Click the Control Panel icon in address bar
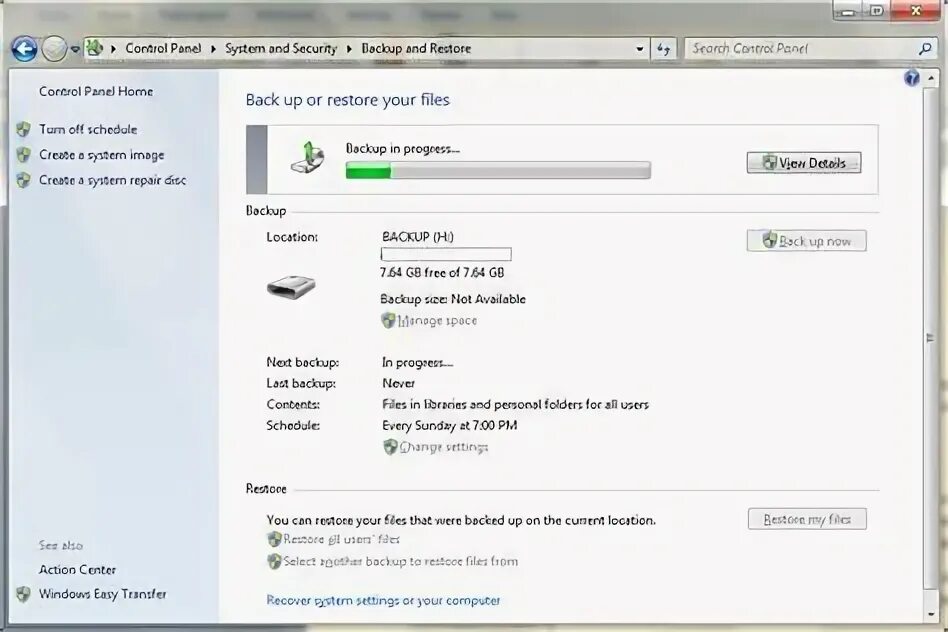Image resolution: width=948 pixels, height=632 pixels. click(94, 48)
